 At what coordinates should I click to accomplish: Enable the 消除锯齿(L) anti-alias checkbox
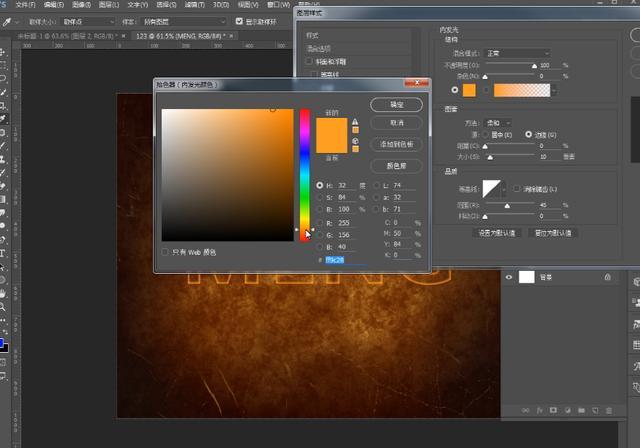click(517, 189)
